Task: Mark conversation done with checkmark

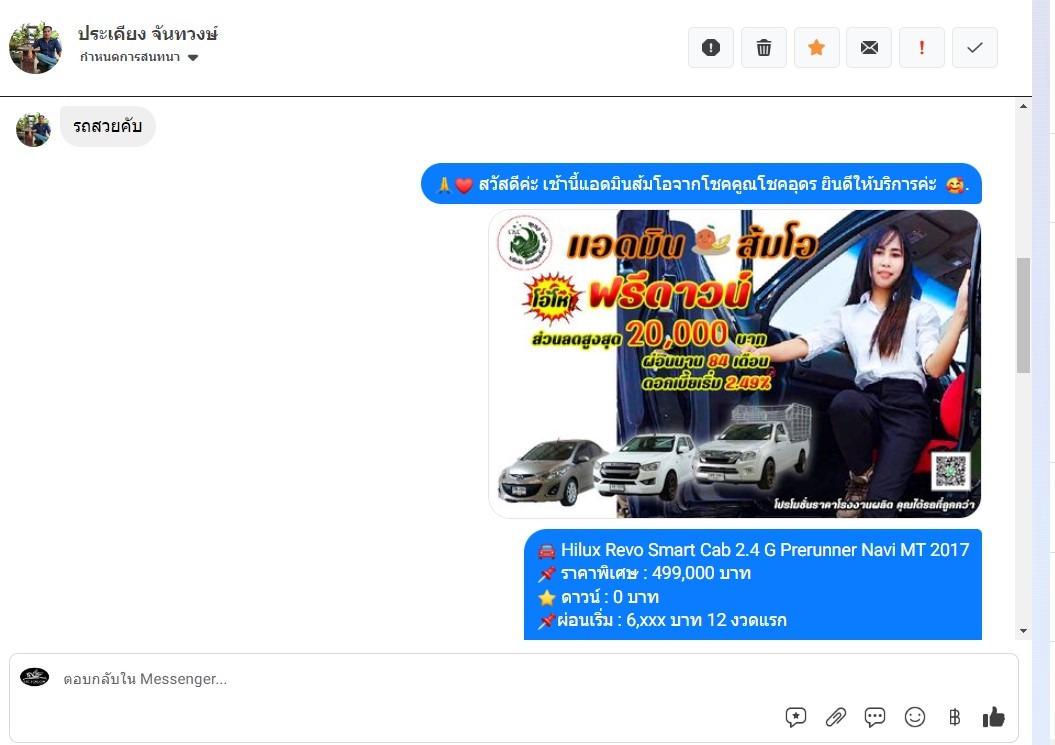Action: tap(975, 48)
